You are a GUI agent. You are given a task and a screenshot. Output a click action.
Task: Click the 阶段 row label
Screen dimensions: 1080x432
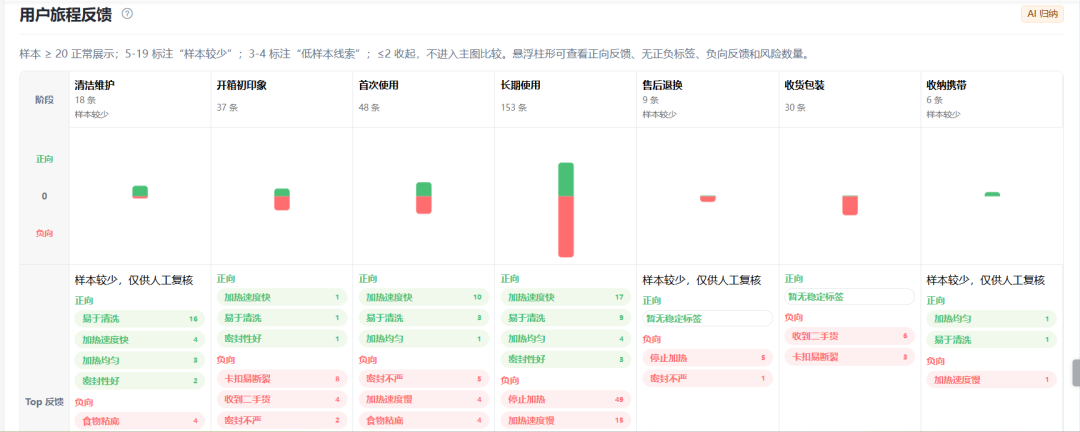pyautogui.click(x=45, y=99)
